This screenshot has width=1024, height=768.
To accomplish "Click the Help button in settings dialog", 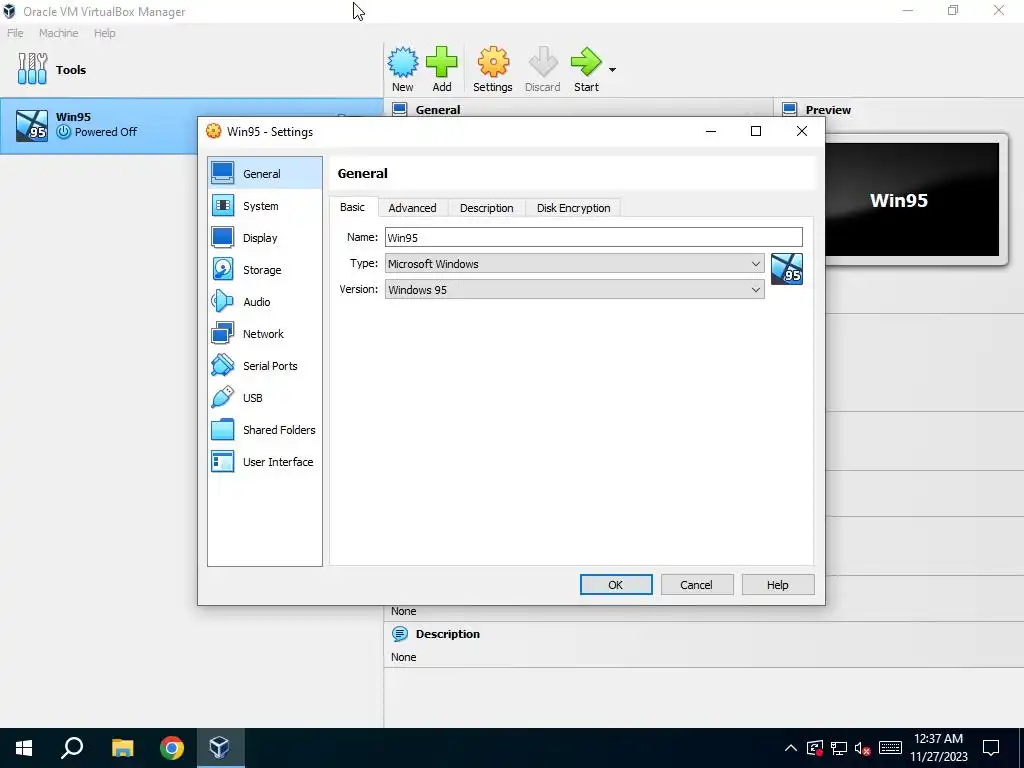I will click(778, 584).
